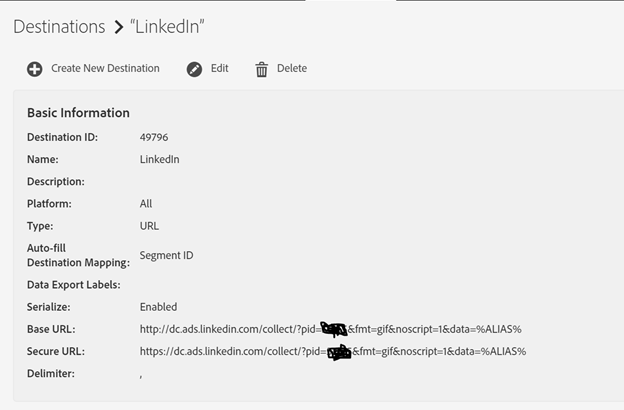Click the Platform value All
Viewport: 624px width, 410px height.
tap(146, 204)
